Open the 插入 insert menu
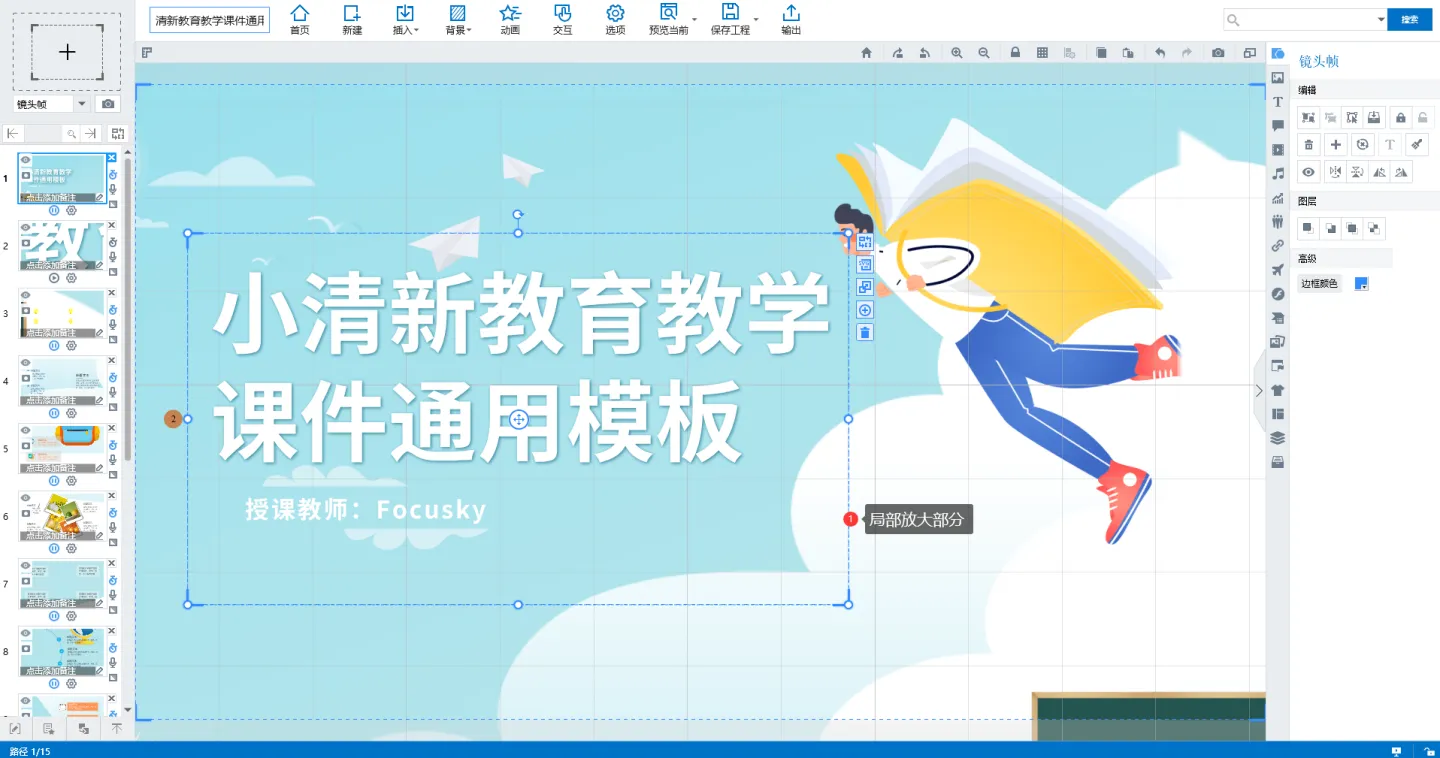1440x758 pixels. point(405,19)
